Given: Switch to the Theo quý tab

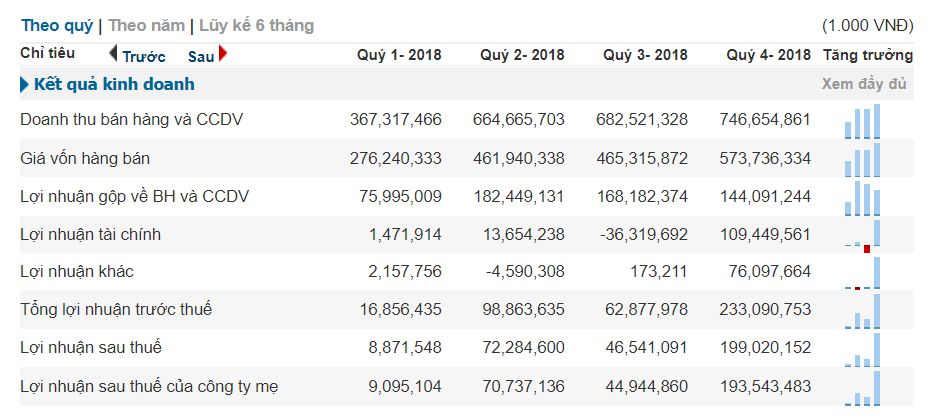Looking at the screenshot, I should [57, 25].
